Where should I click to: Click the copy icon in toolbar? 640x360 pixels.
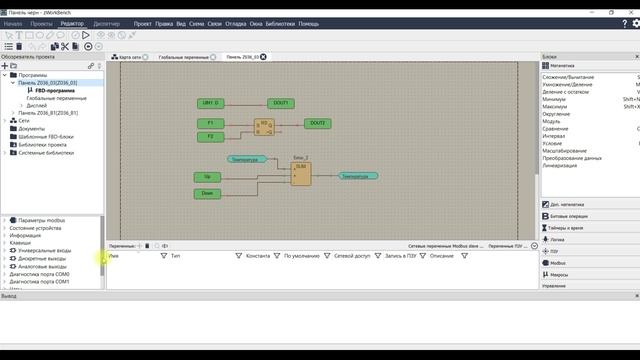54,47
